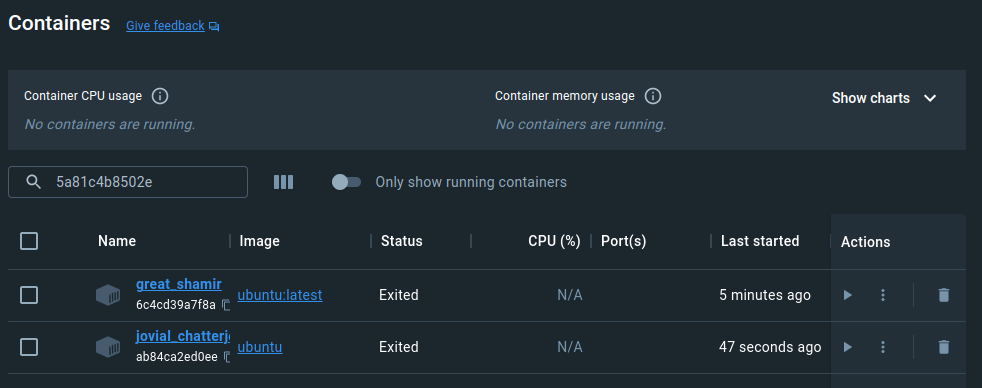Screen dimensions: 982x388
Task: Click the Actions column header
Action: 866,242
